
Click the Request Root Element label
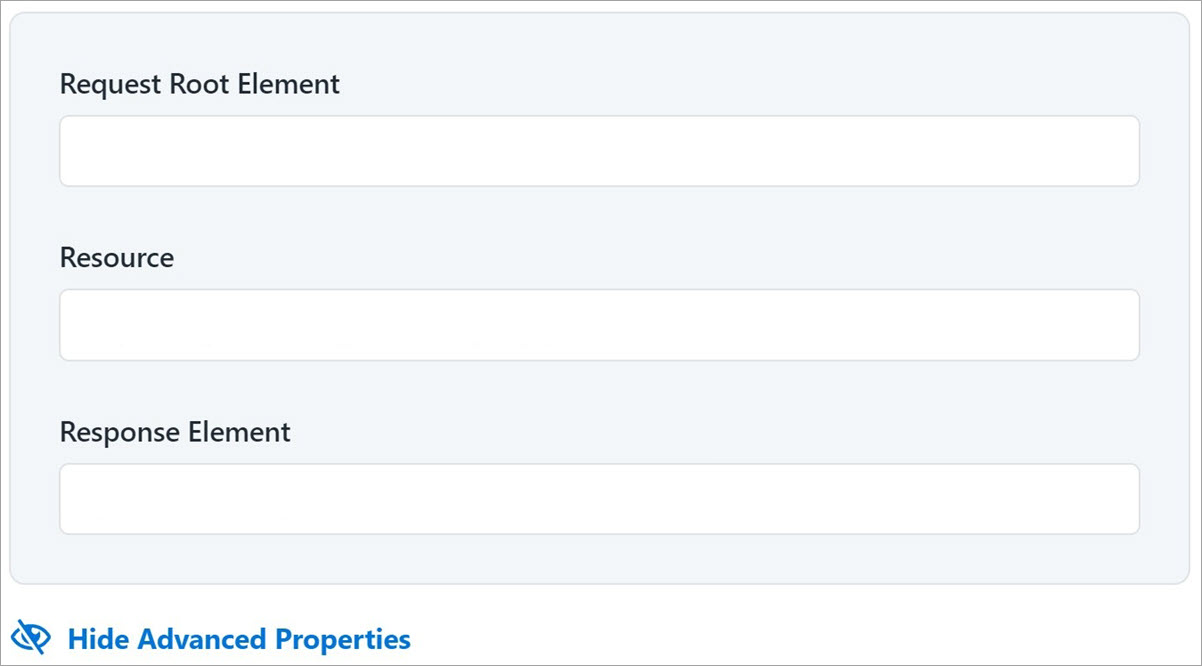pos(200,84)
